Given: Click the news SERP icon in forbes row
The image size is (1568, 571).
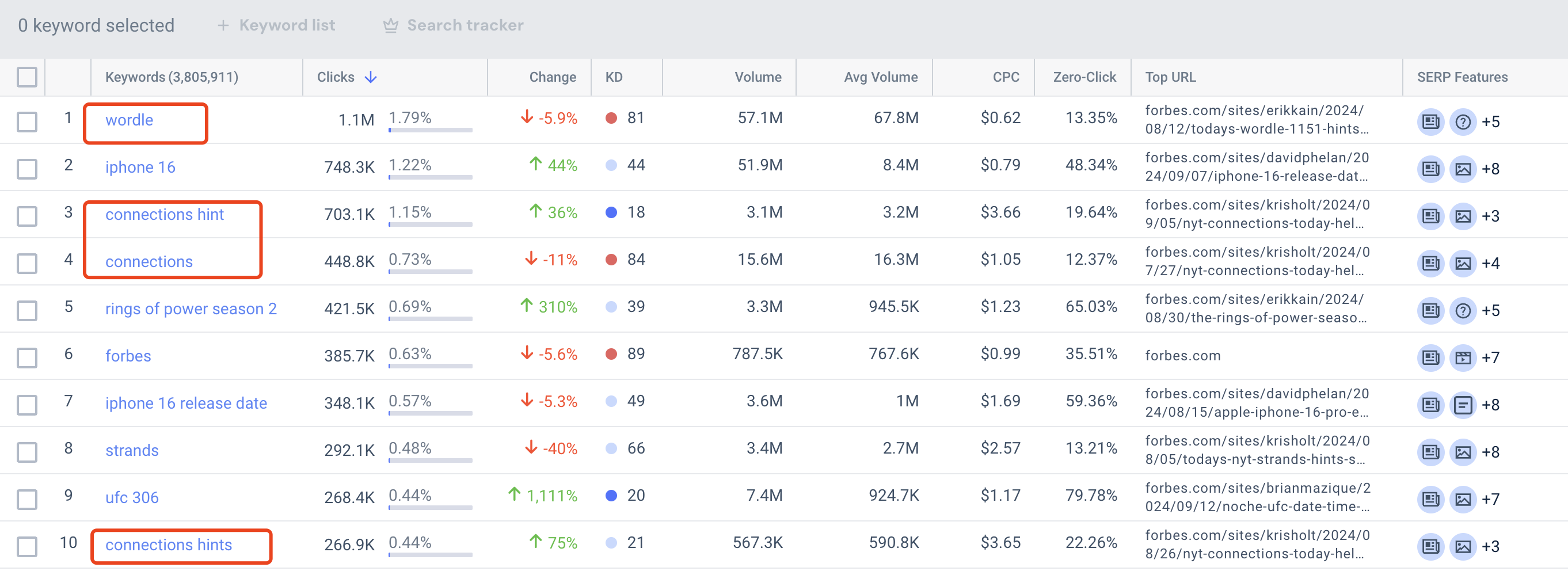Looking at the screenshot, I should (1430, 358).
